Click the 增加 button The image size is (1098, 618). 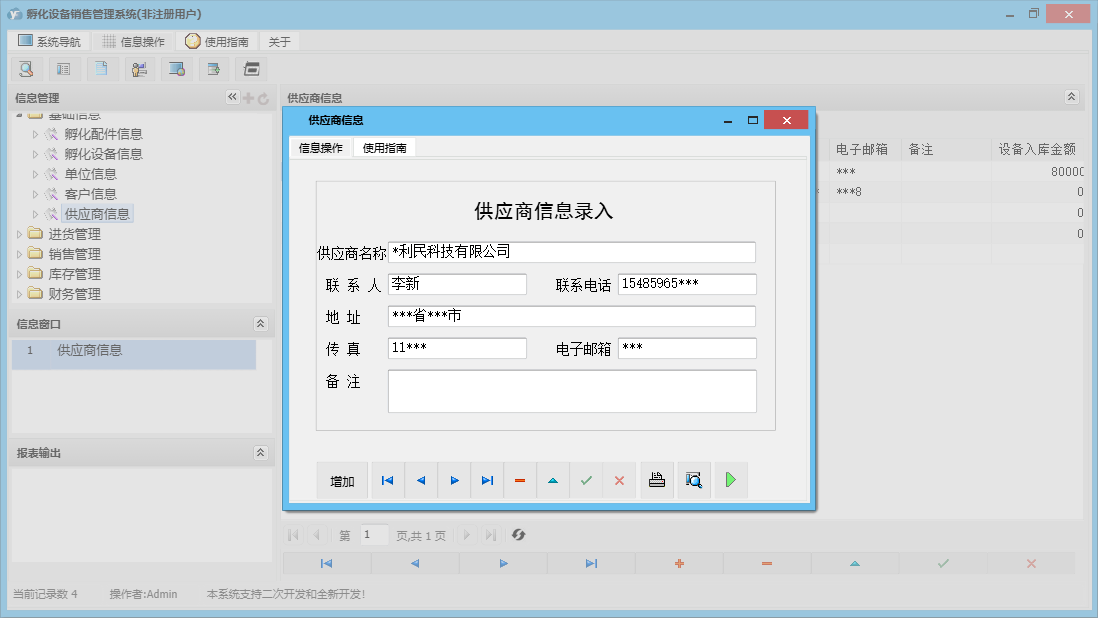[343, 480]
